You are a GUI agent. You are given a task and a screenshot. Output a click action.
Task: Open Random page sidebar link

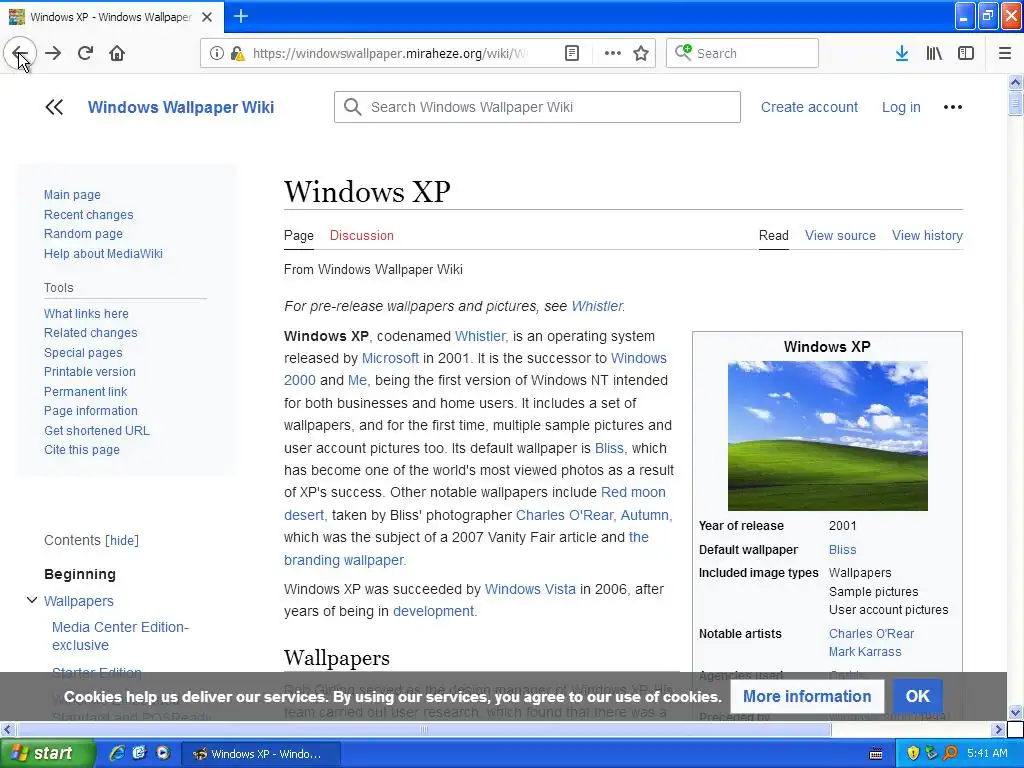(84, 234)
